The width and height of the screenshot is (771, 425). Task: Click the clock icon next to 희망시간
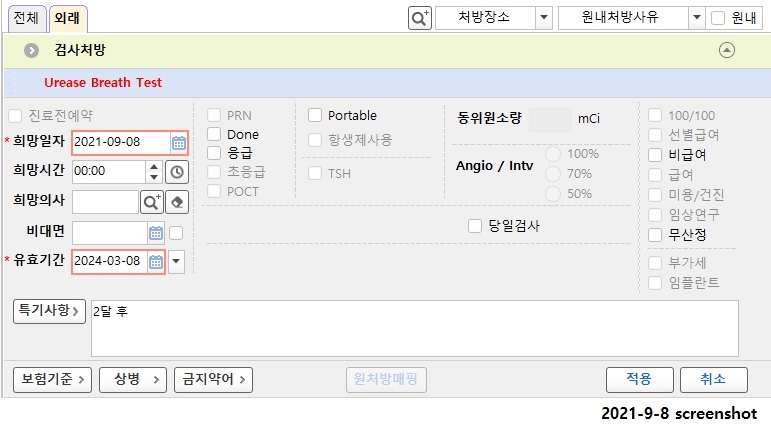177,172
